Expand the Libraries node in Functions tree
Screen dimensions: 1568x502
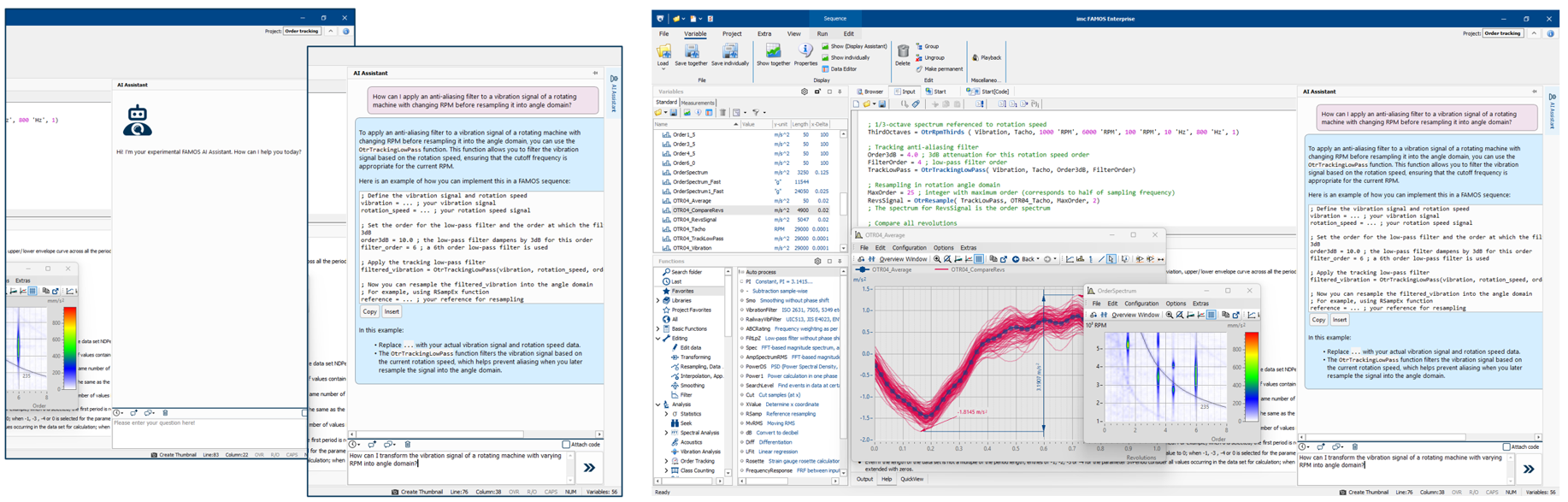[x=658, y=301]
